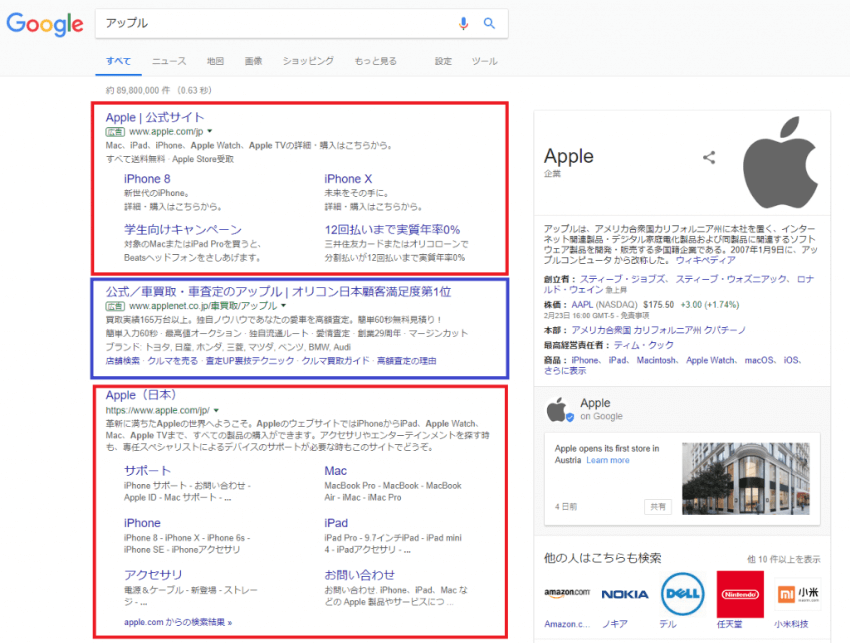Open the Nokia related search logo

pos(625,594)
